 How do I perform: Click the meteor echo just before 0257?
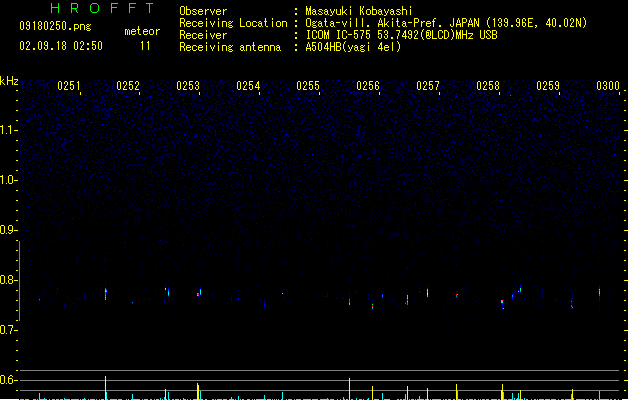click(x=428, y=292)
